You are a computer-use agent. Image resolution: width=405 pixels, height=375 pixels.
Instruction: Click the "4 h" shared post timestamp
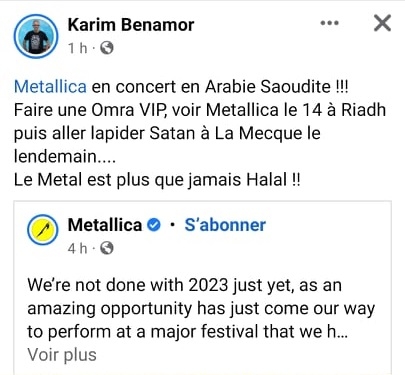pos(77,248)
